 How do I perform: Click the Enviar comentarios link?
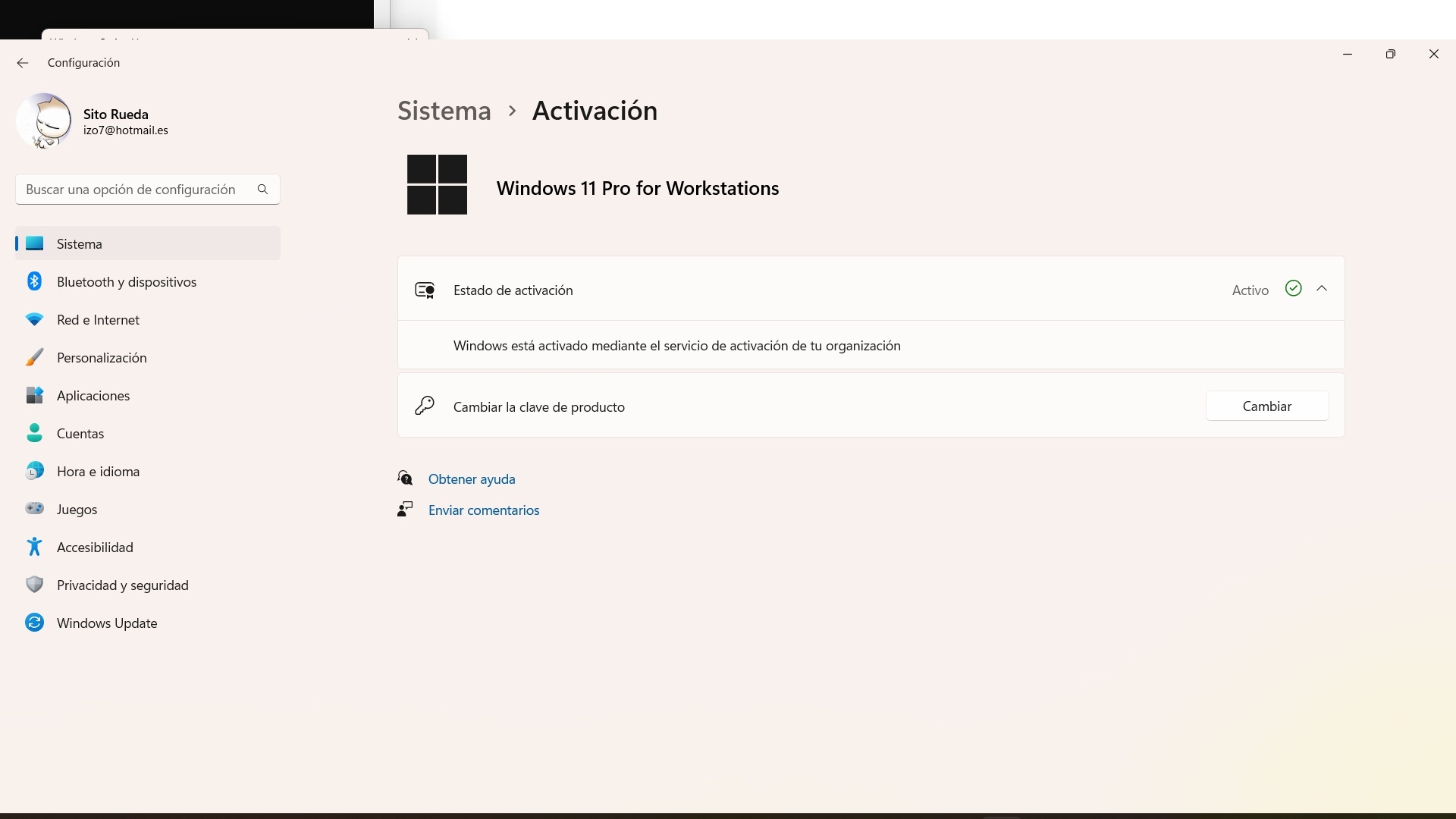[x=484, y=510]
